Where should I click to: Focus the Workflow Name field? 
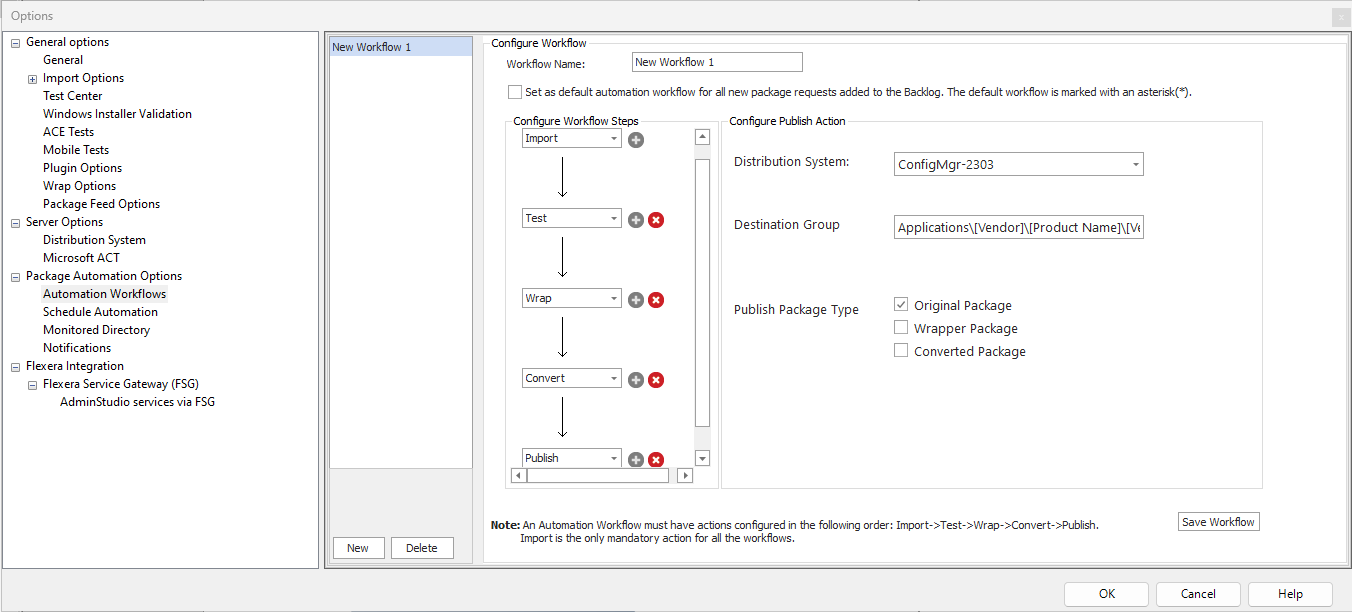pyautogui.click(x=718, y=62)
